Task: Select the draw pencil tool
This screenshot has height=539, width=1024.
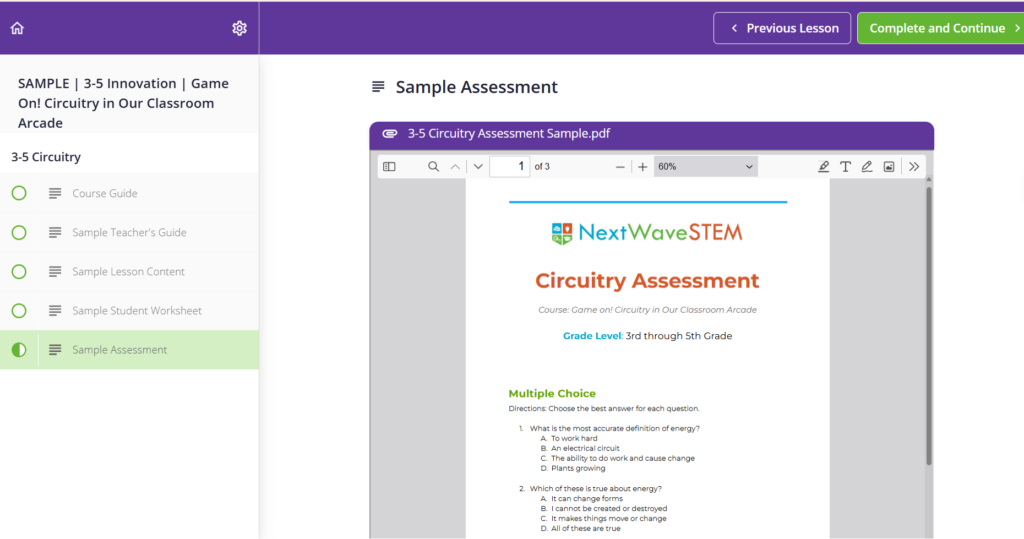Action: [867, 167]
